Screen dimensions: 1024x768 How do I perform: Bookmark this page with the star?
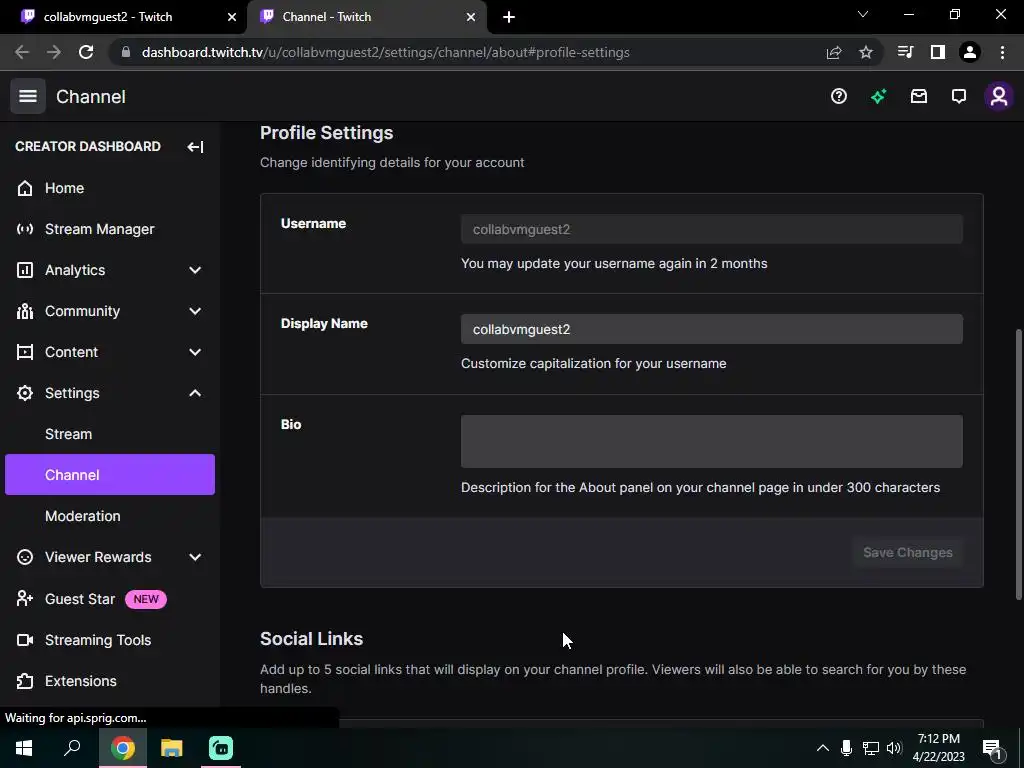[x=865, y=52]
